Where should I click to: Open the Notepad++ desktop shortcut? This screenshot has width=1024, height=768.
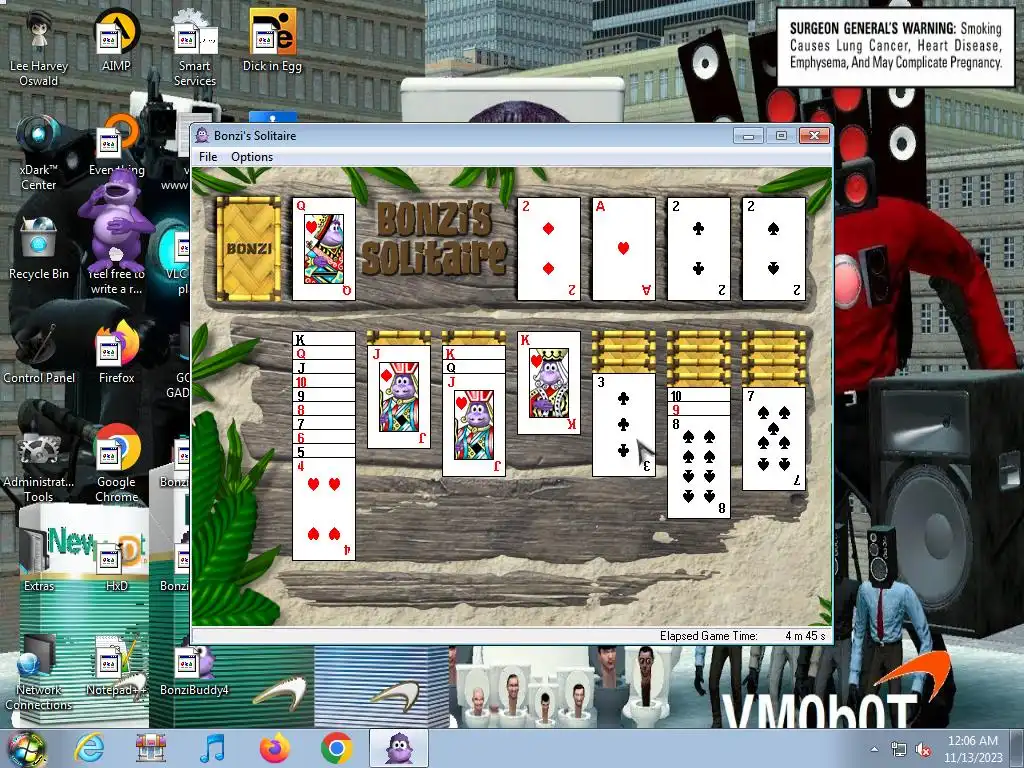click(x=116, y=665)
